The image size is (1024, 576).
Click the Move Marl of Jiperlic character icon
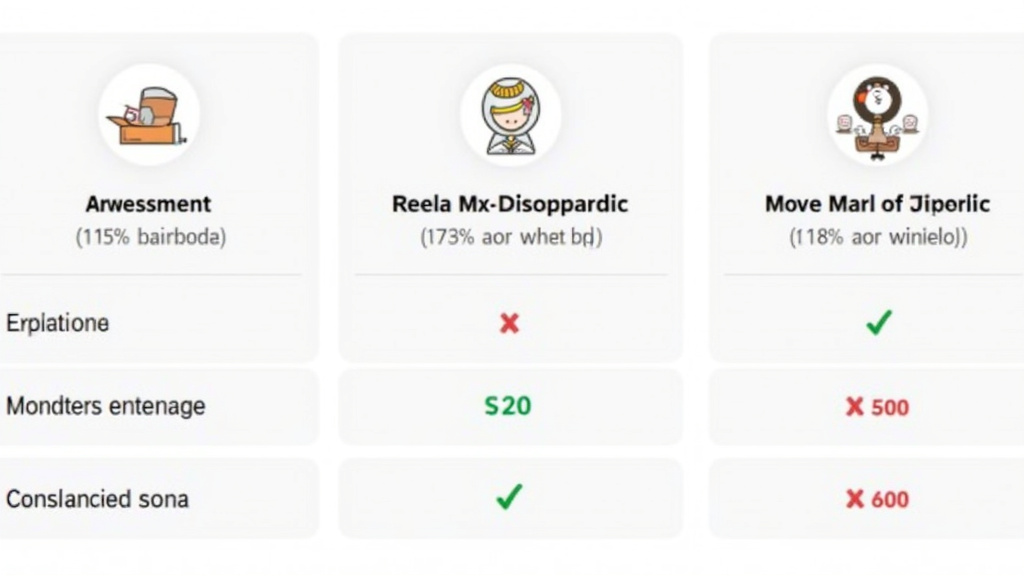pos(876,113)
